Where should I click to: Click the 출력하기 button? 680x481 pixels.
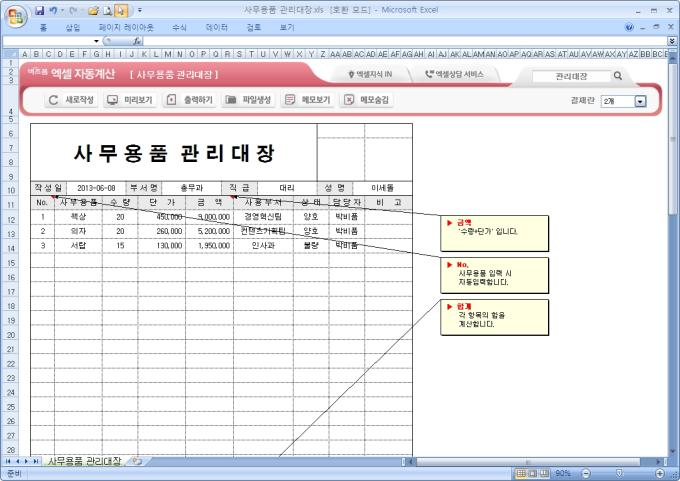point(189,100)
